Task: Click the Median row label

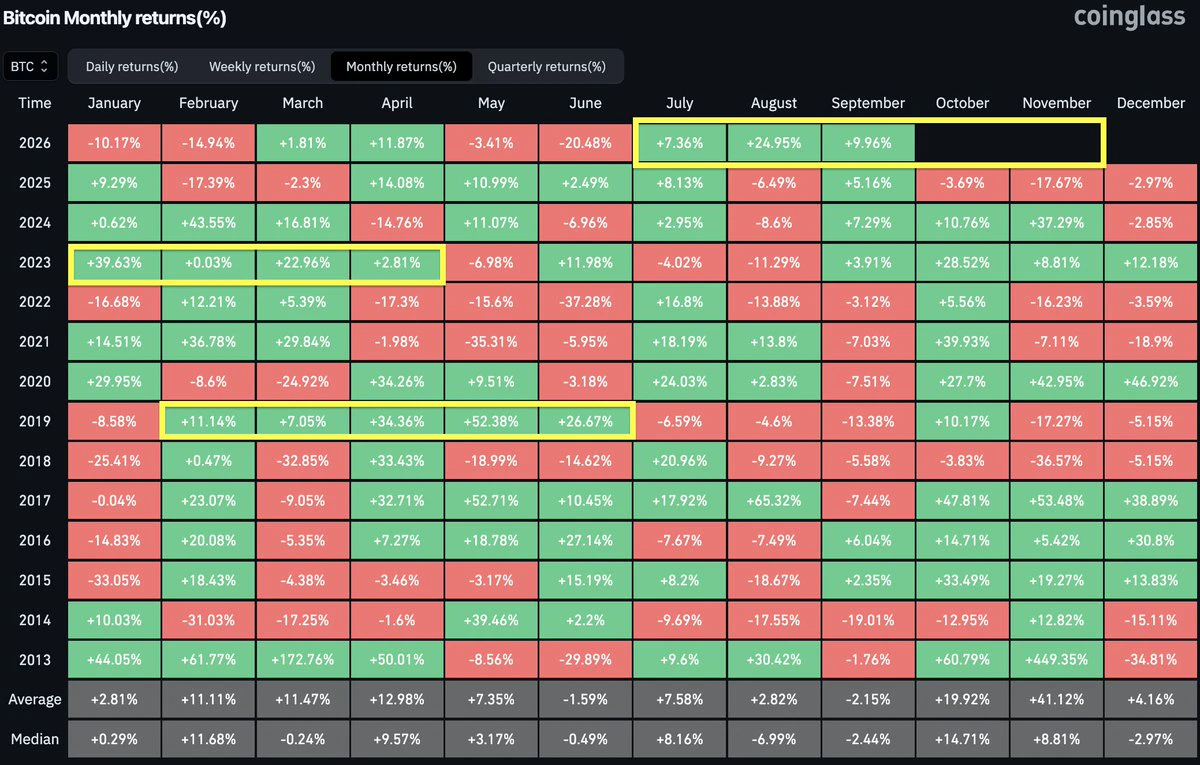Action: (34, 739)
